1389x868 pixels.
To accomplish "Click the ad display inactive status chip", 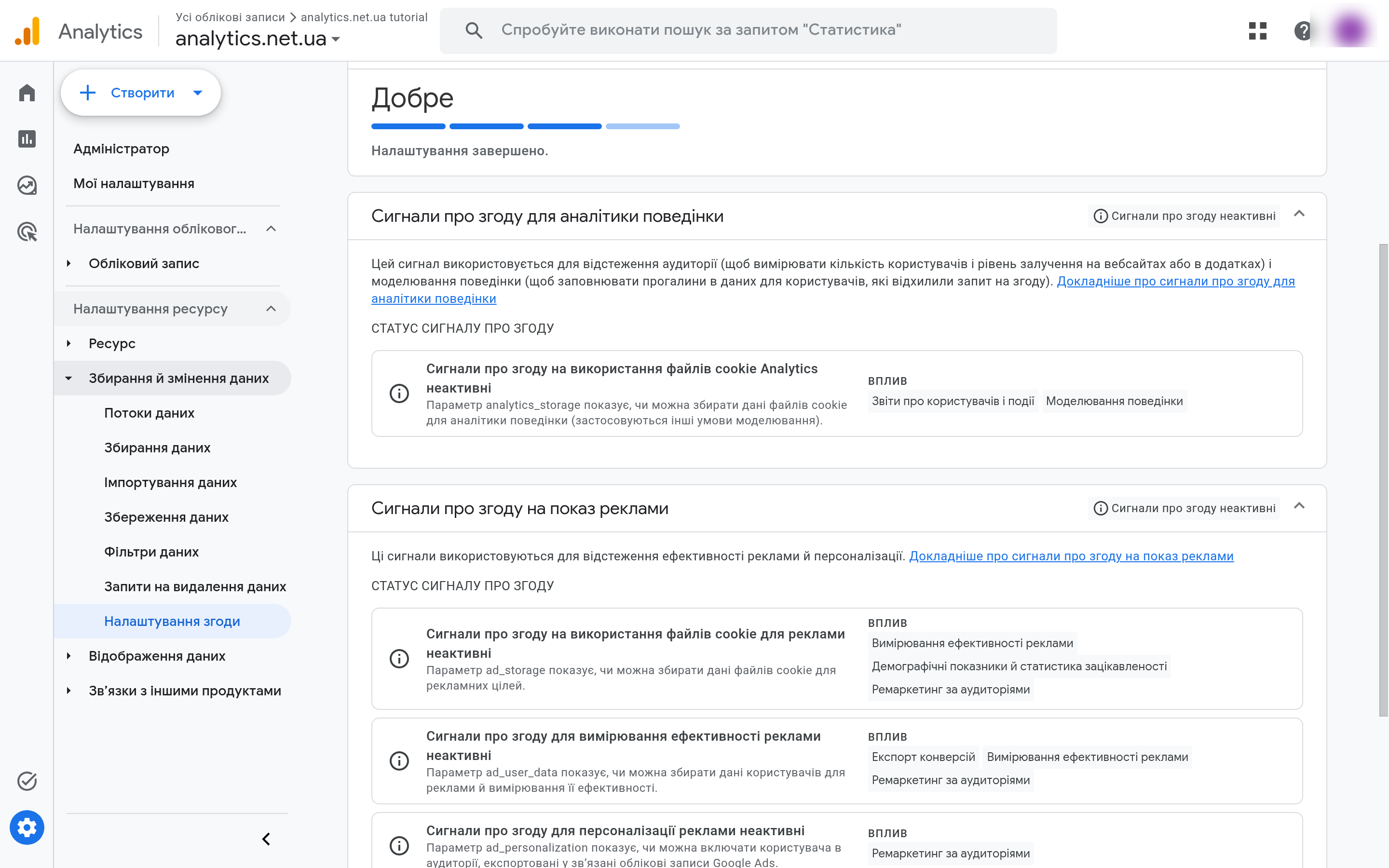I will (1184, 508).
